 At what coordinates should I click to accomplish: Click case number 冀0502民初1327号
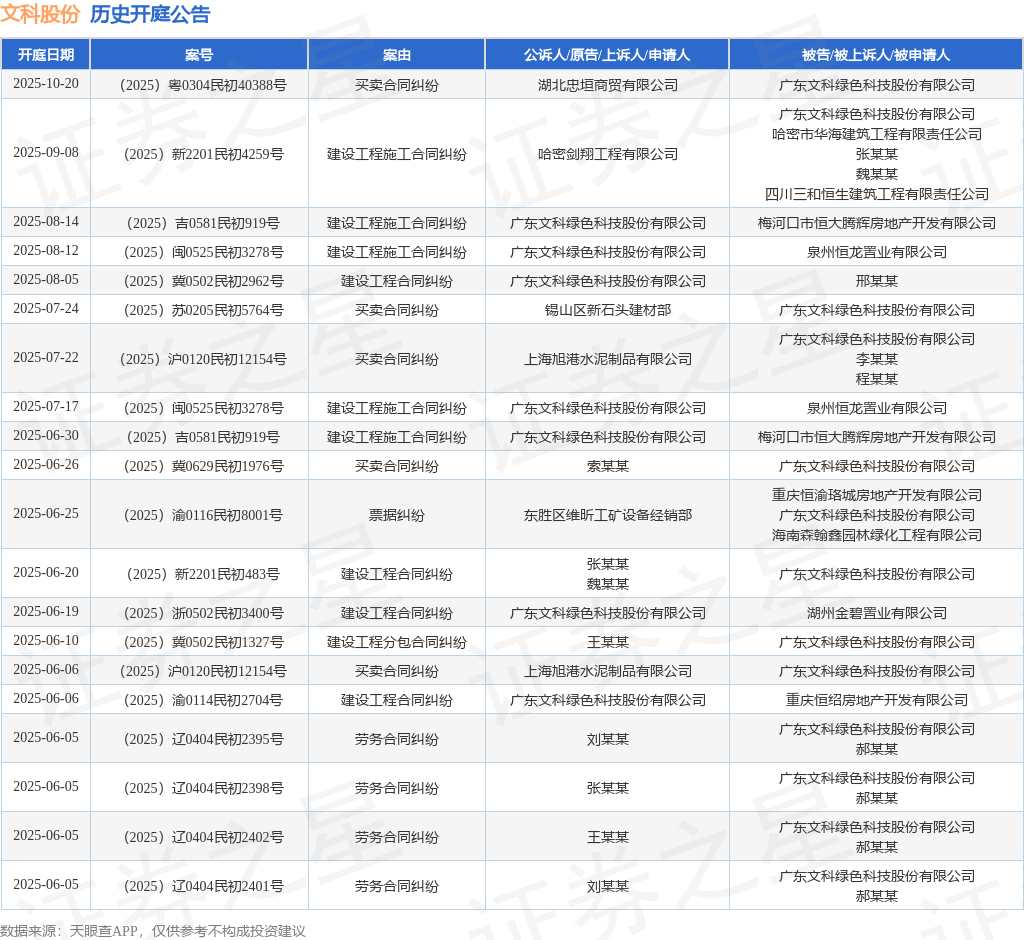tap(203, 642)
